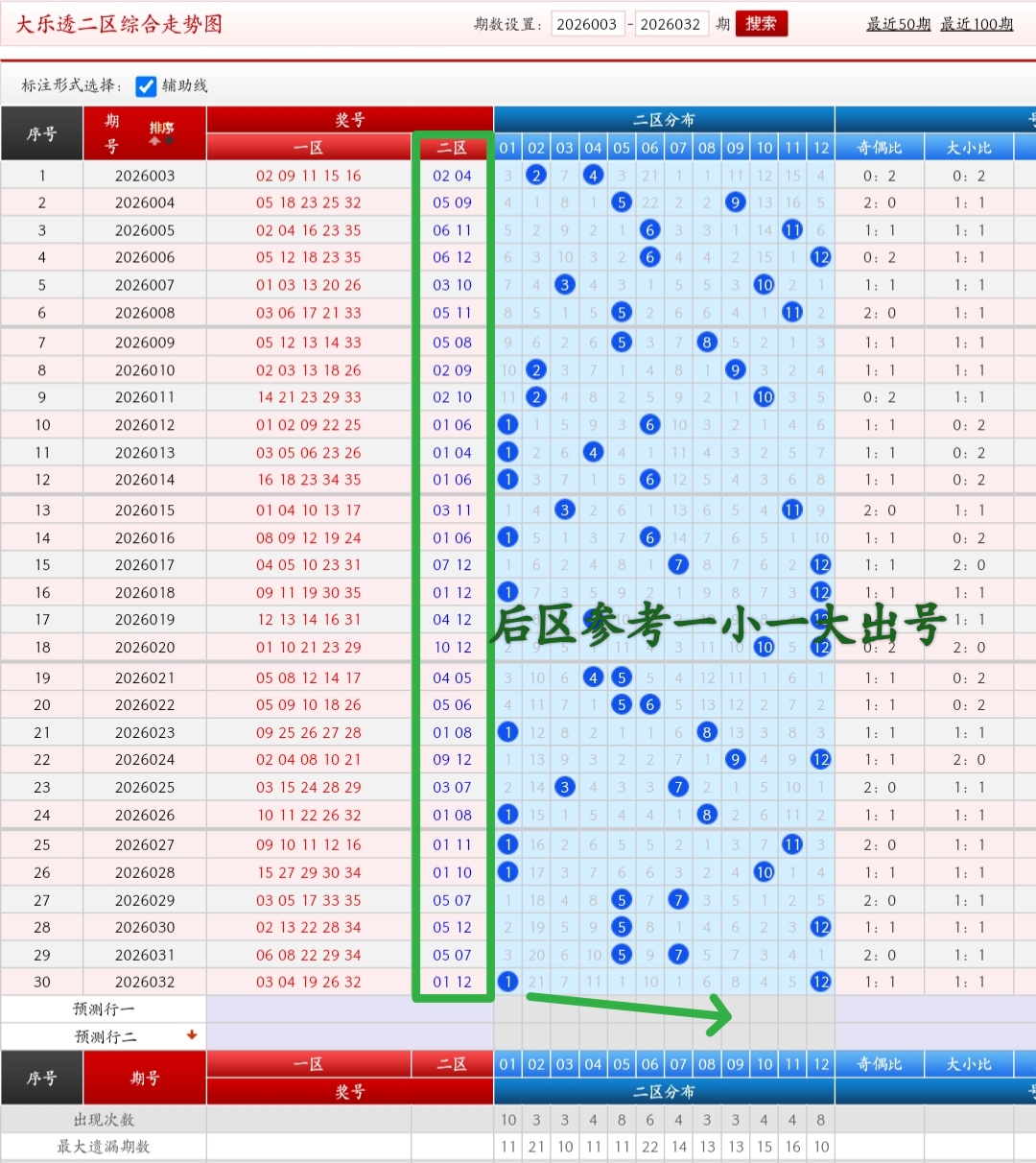
Task: Click the 奇偶比 header in the top row
Action: [879, 148]
